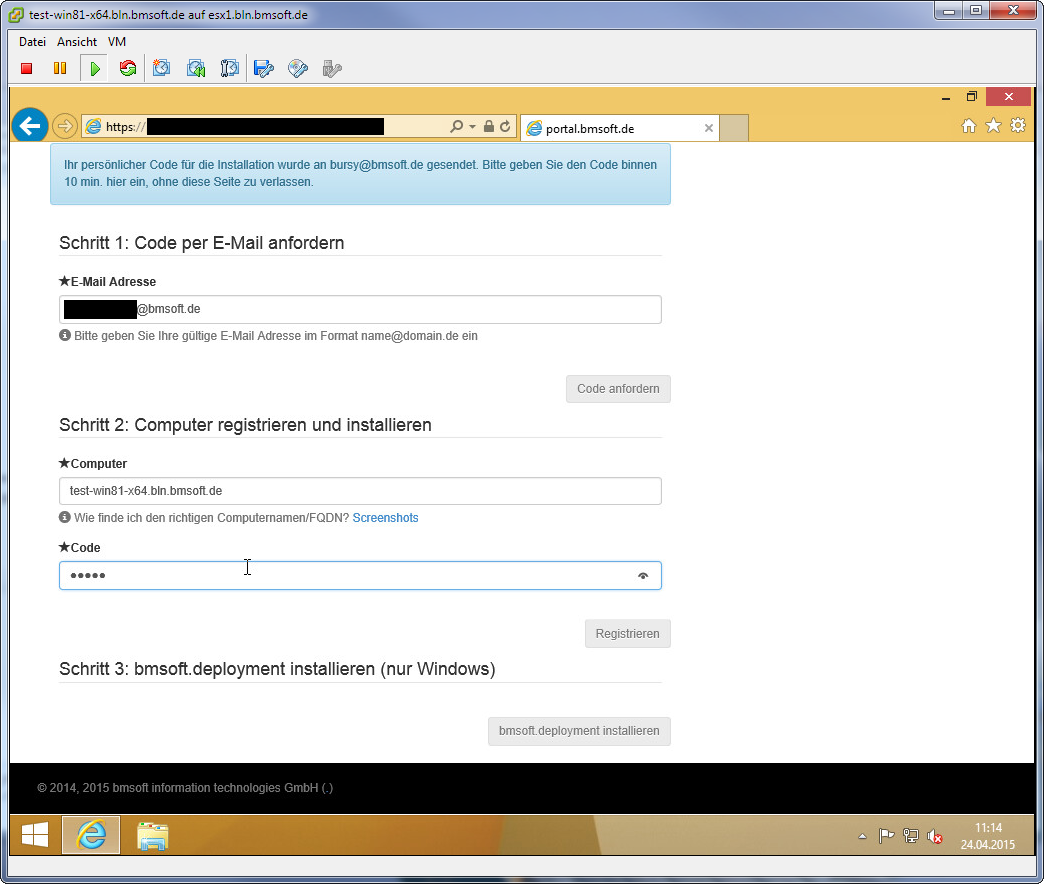Open Action Center flag icon
Viewport: 1044px width, 884px height.
[886, 836]
